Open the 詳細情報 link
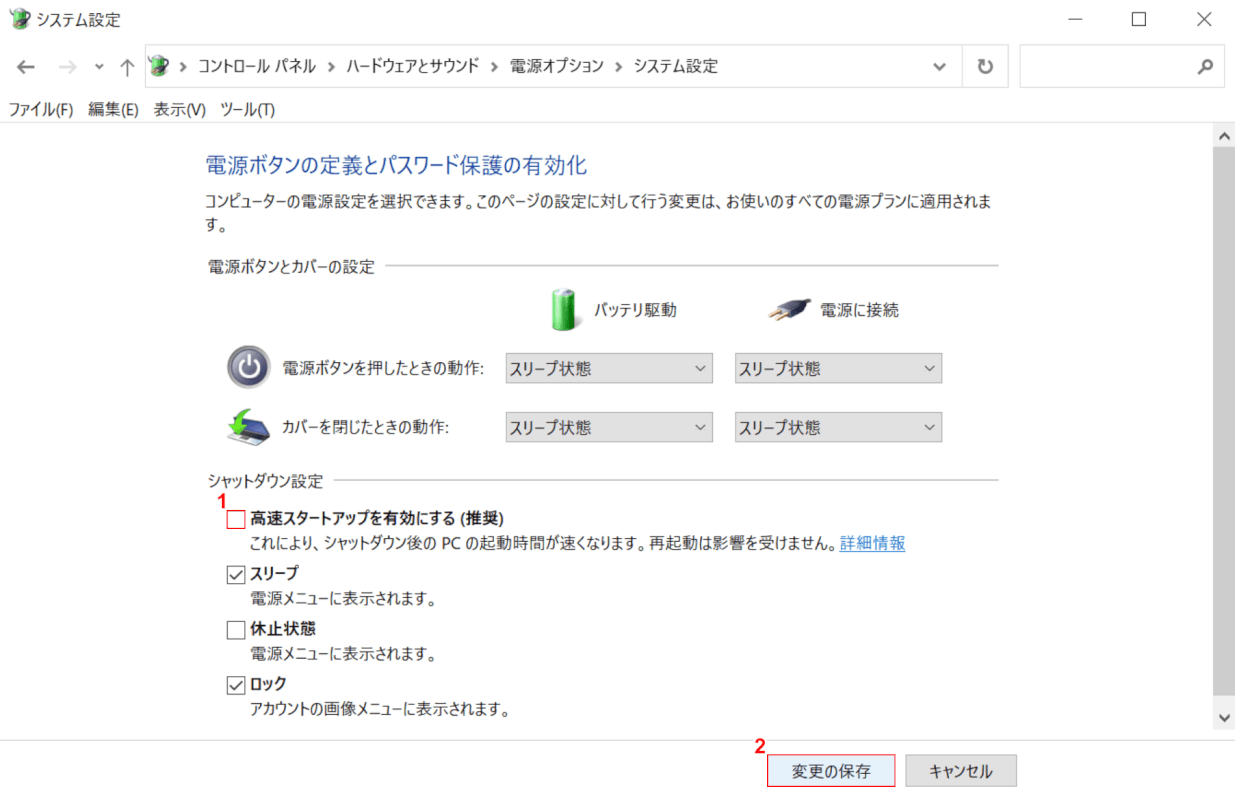The height and width of the screenshot is (800, 1235). point(871,544)
